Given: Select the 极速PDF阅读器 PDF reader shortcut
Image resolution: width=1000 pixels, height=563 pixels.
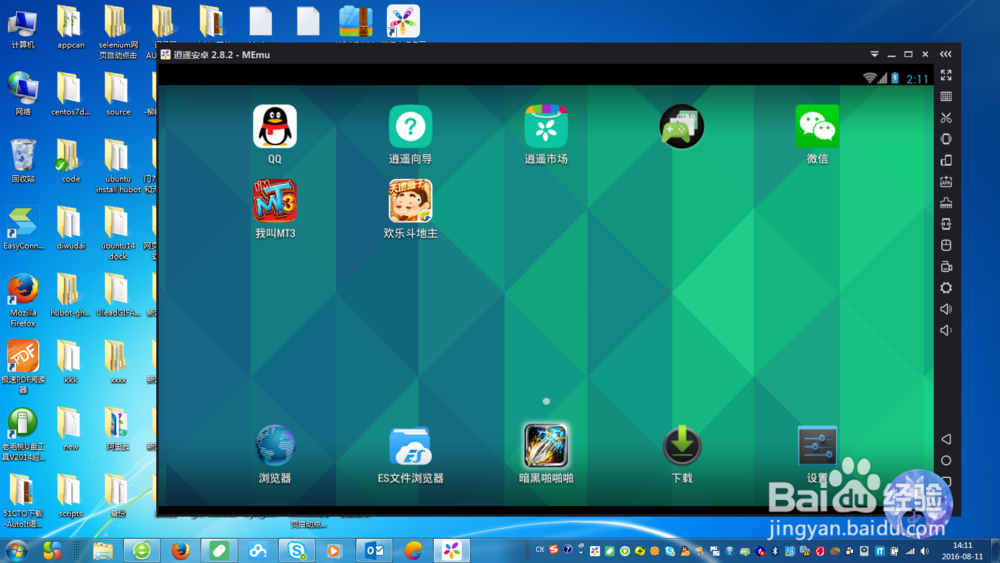Looking at the screenshot, I should pyautogui.click(x=23, y=366).
